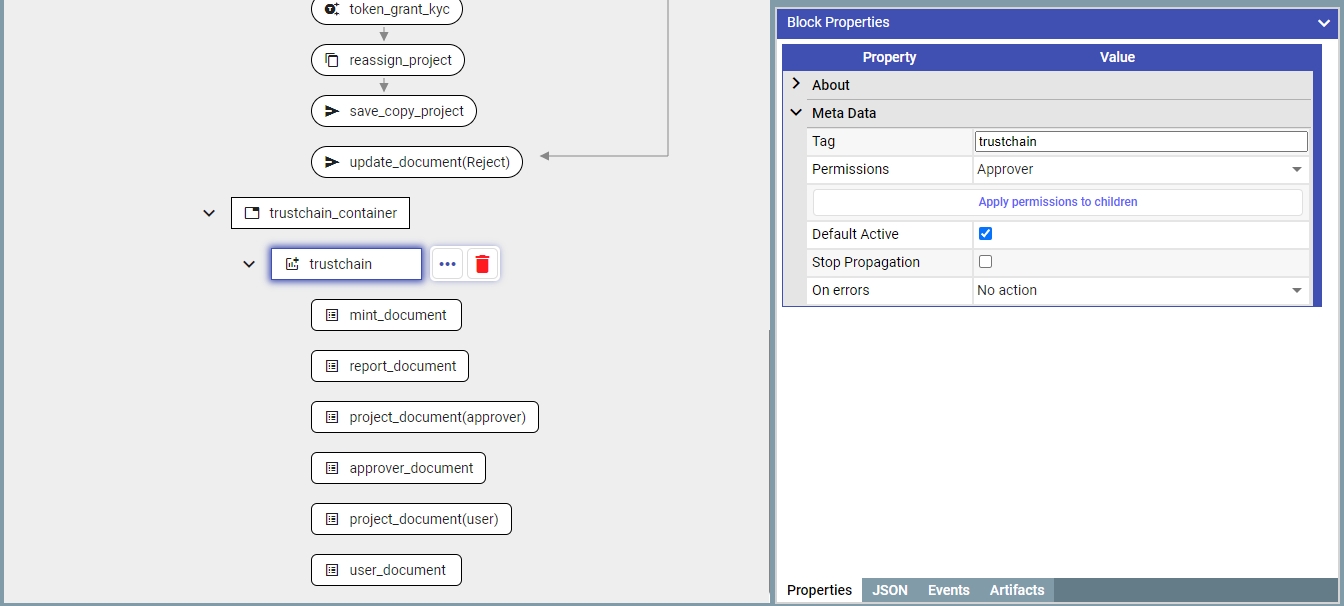Collapse the trustchain_container tree node
The height and width of the screenshot is (606, 1344).
(209, 213)
